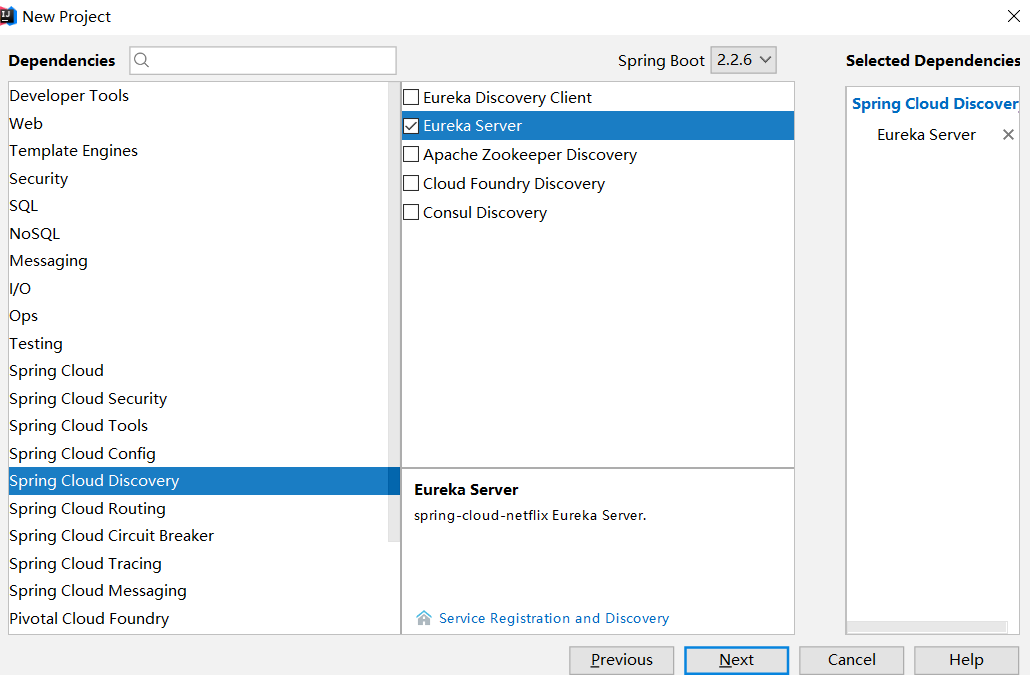1030x675 pixels.
Task: Open the Messaging category
Action: tap(198, 261)
